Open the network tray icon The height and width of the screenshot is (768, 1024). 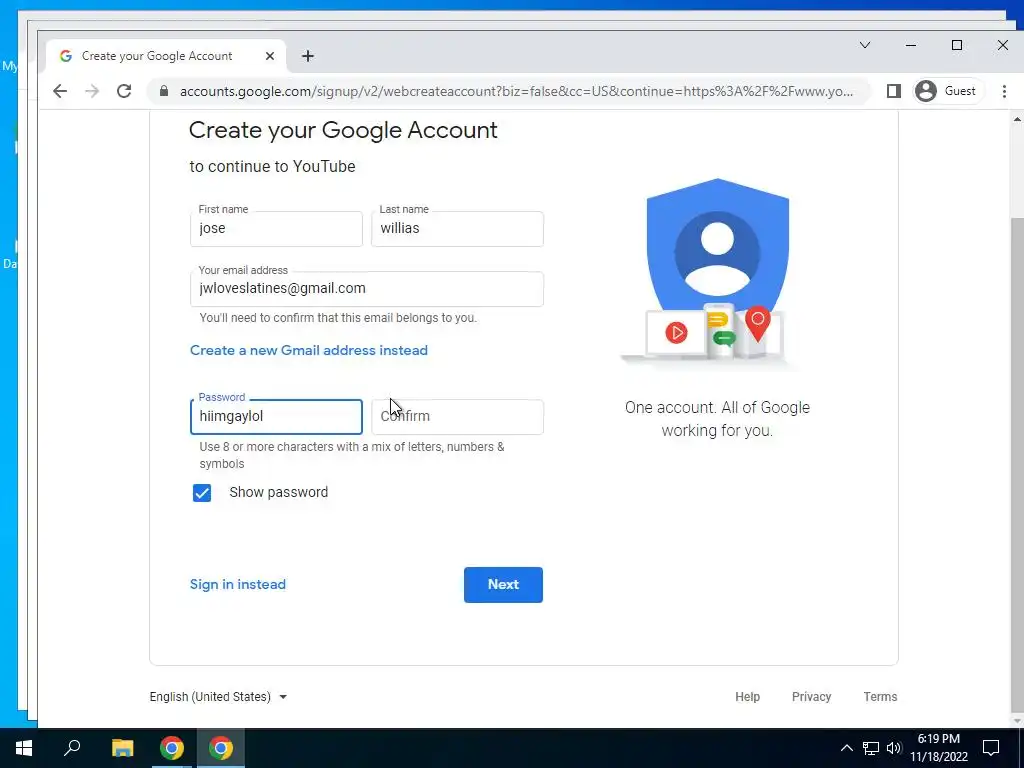871,748
